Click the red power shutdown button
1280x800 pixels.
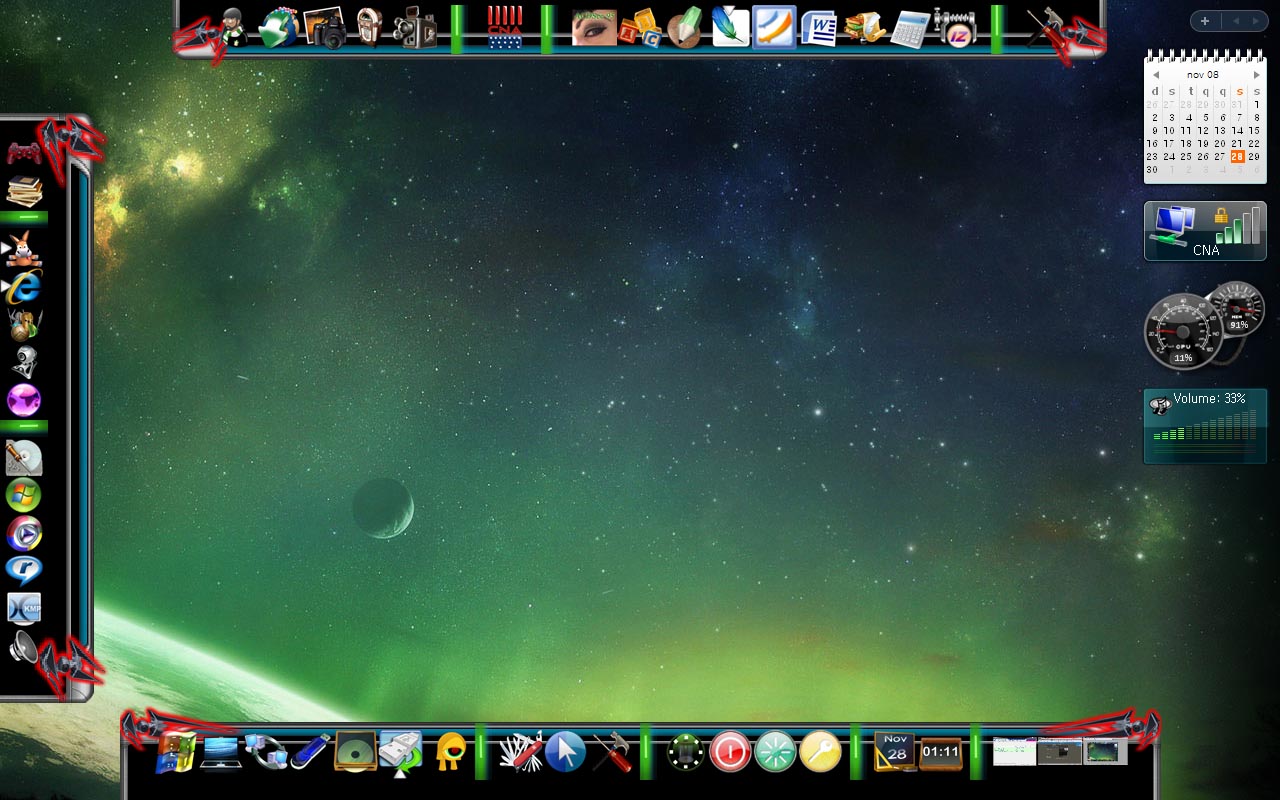click(730, 751)
